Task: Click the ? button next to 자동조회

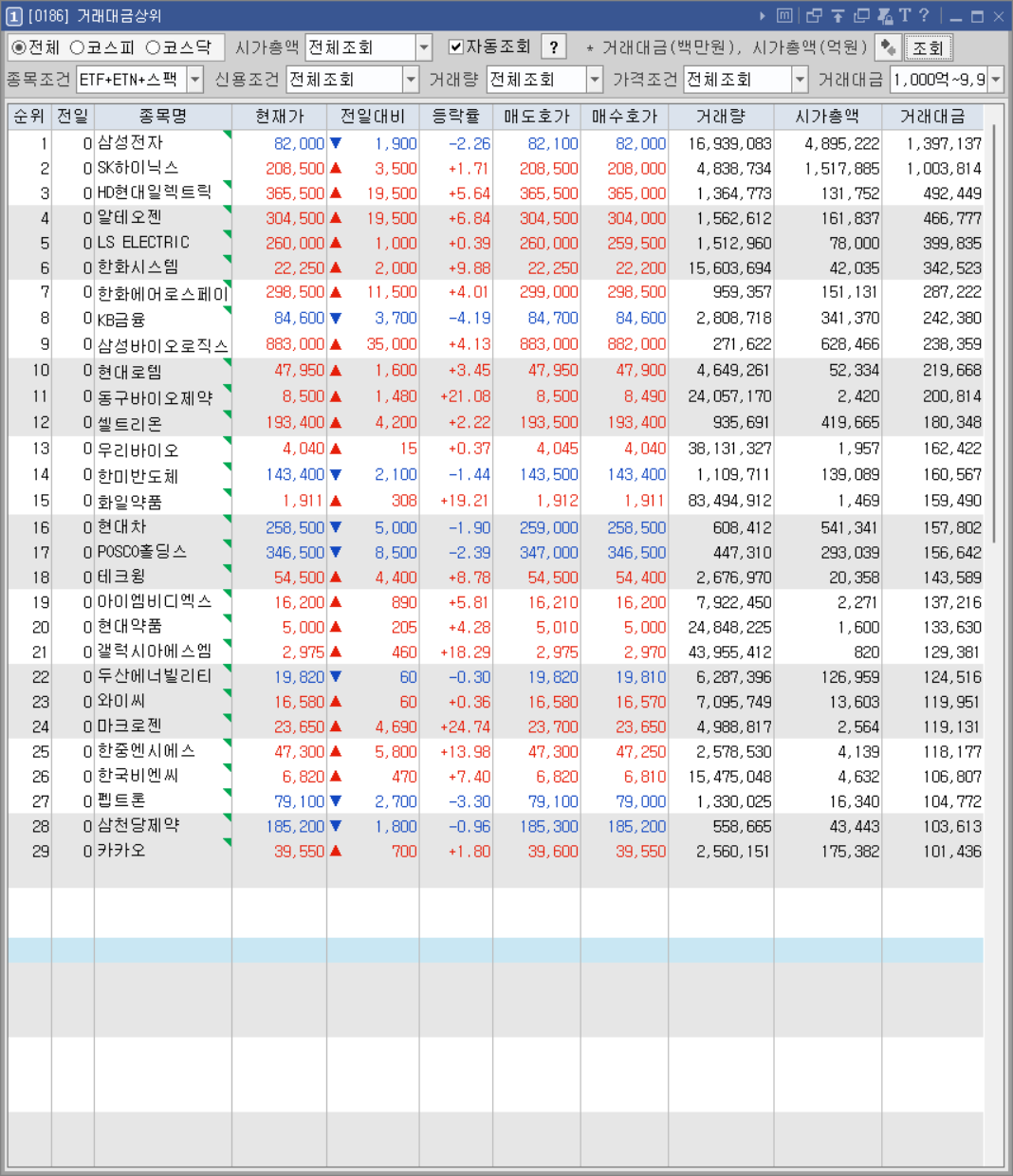Action: click(x=554, y=47)
